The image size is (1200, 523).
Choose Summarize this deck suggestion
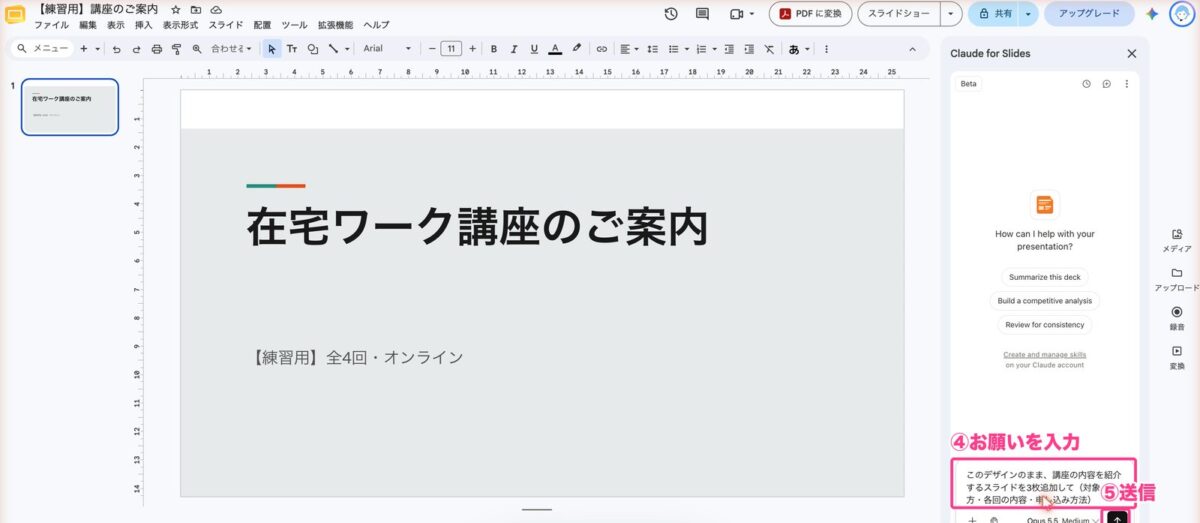(1045, 277)
